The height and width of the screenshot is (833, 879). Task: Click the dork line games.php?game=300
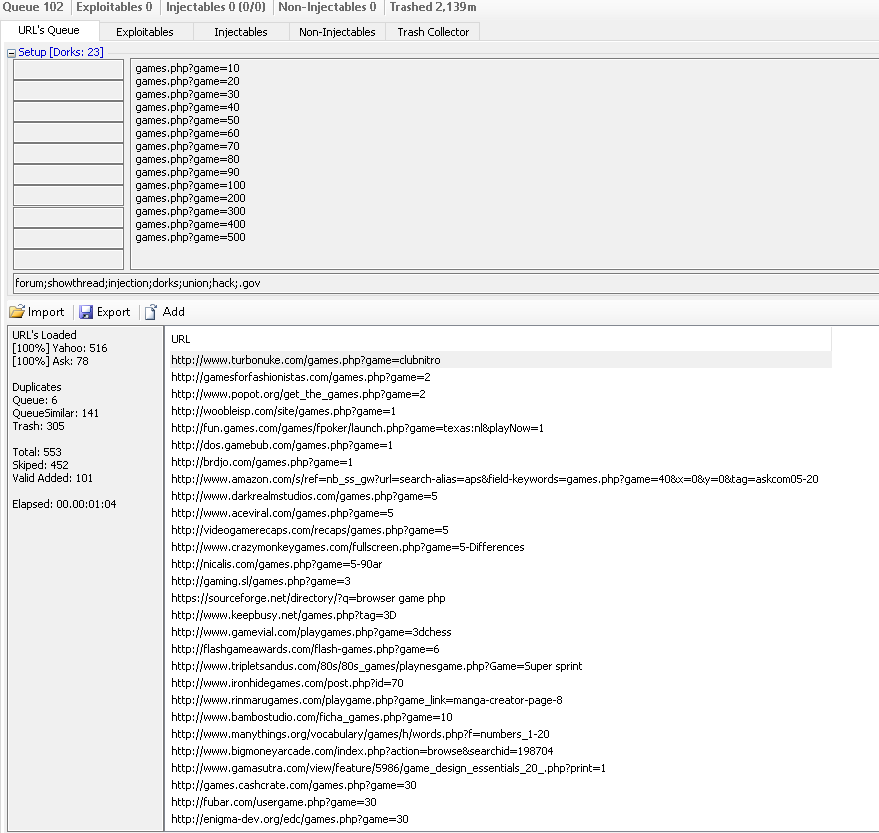point(190,211)
